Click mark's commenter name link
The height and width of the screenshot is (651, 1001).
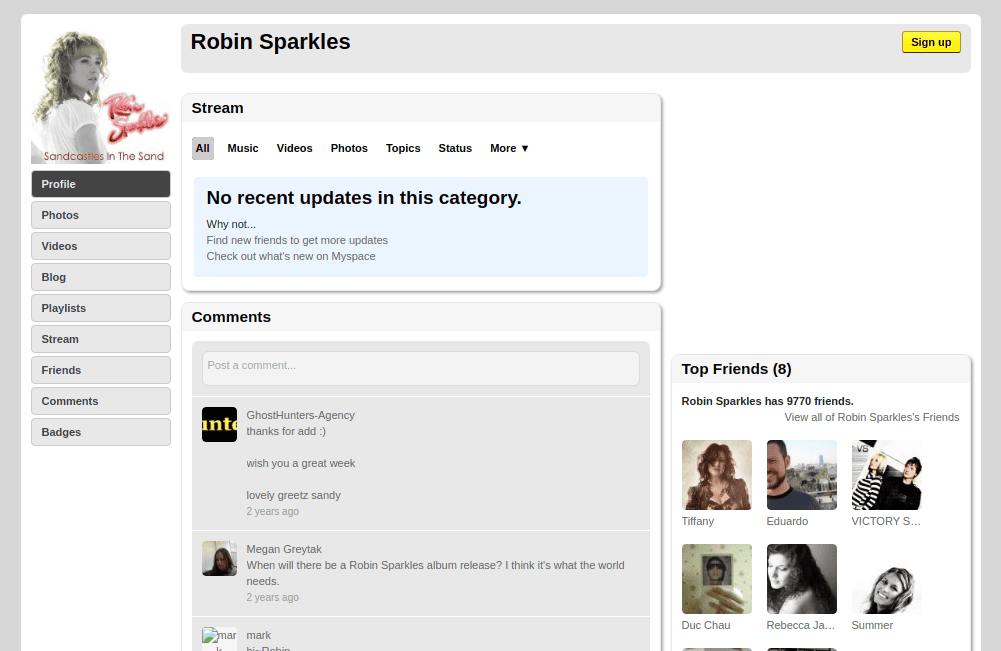tap(259, 635)
